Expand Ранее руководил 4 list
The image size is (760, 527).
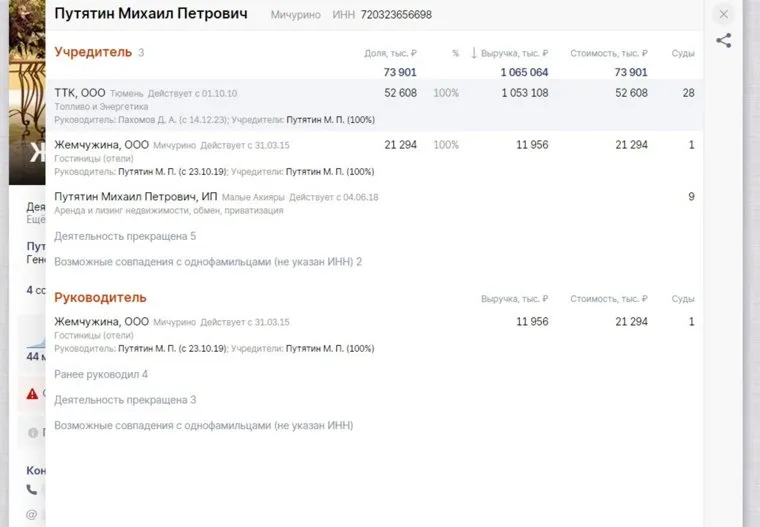coord(101,374)
